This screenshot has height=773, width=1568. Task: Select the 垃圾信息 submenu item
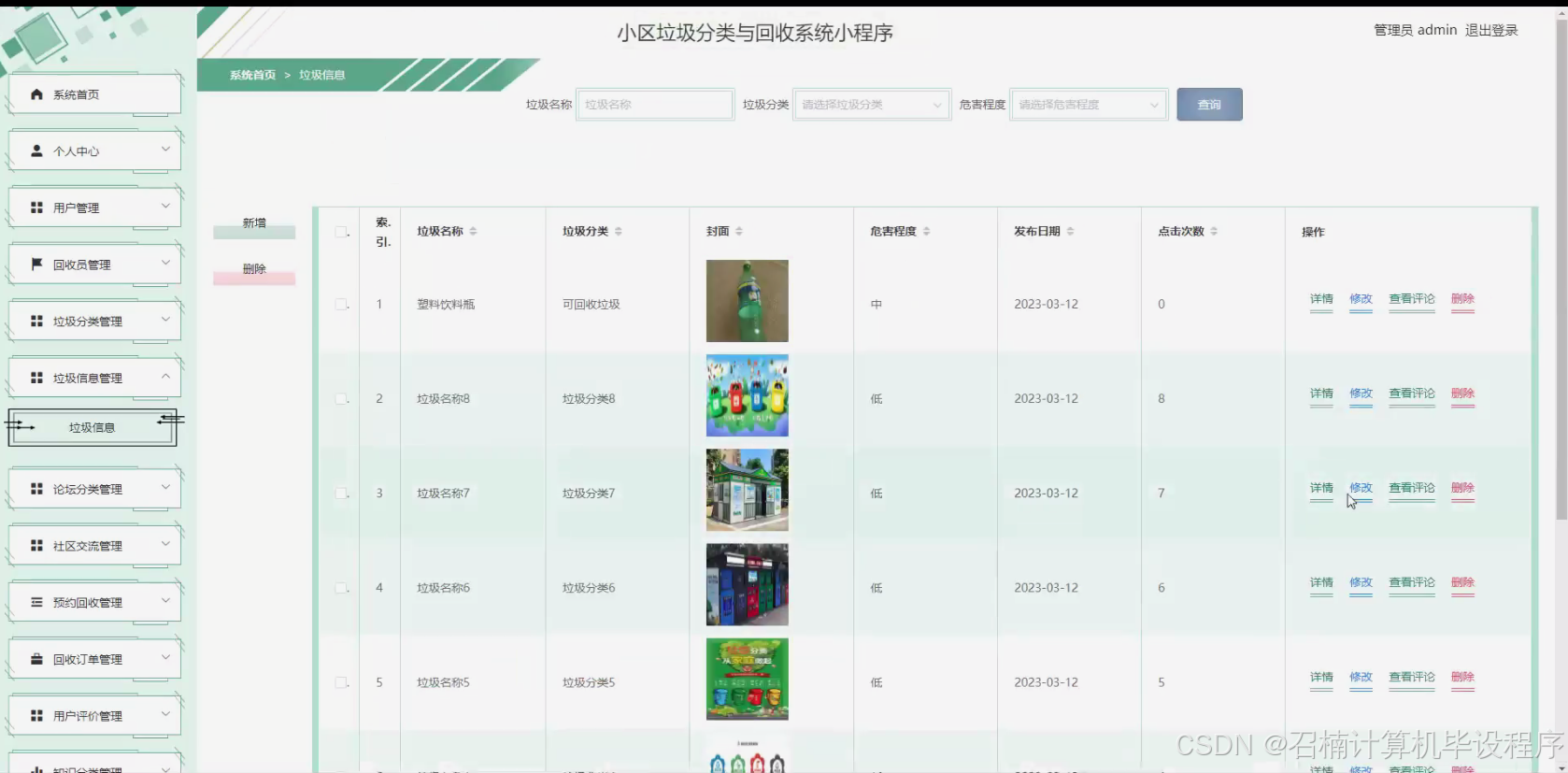pos(93,427)
